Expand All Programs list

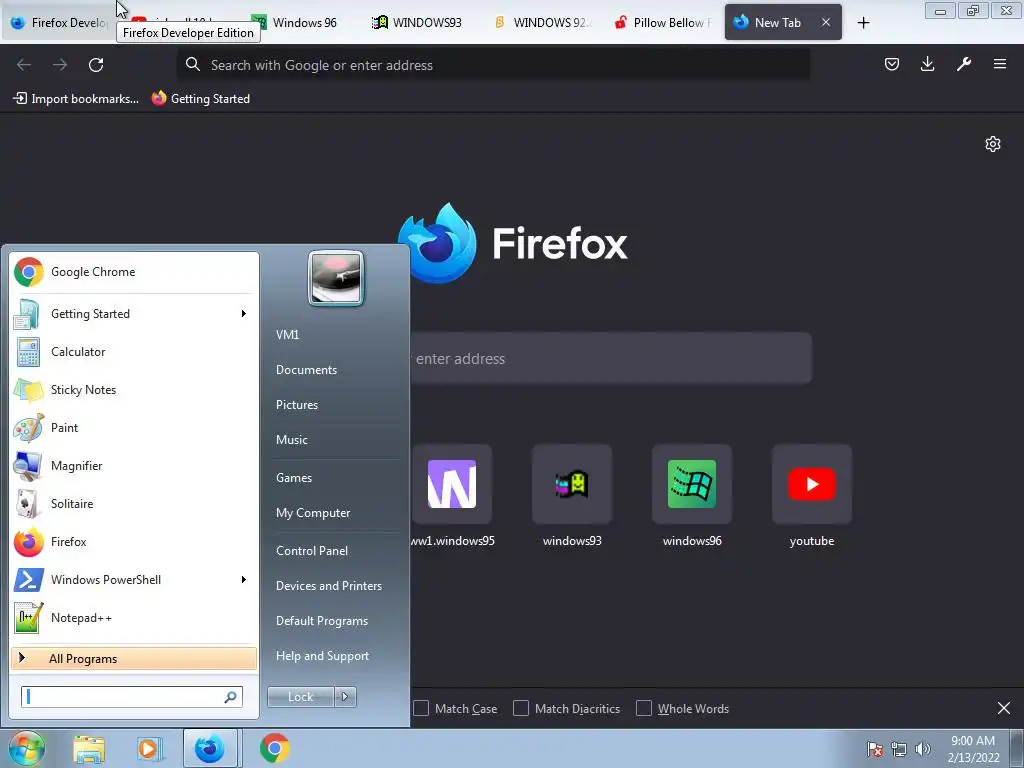click(134, 658)
